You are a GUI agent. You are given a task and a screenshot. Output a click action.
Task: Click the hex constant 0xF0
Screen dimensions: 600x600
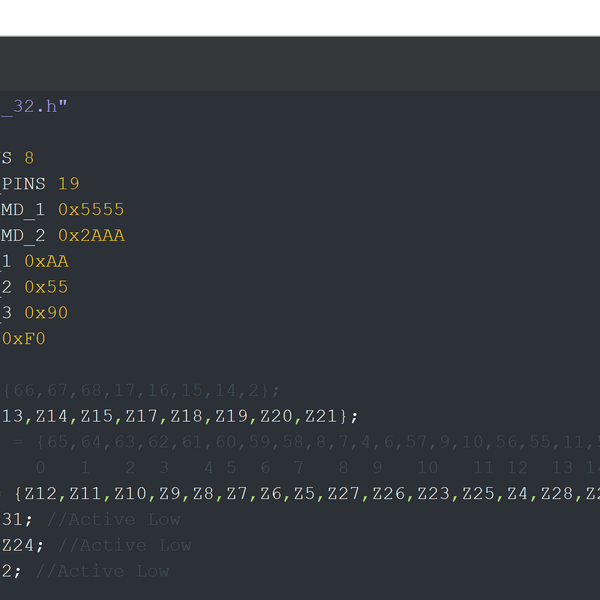tap(24, 339)
